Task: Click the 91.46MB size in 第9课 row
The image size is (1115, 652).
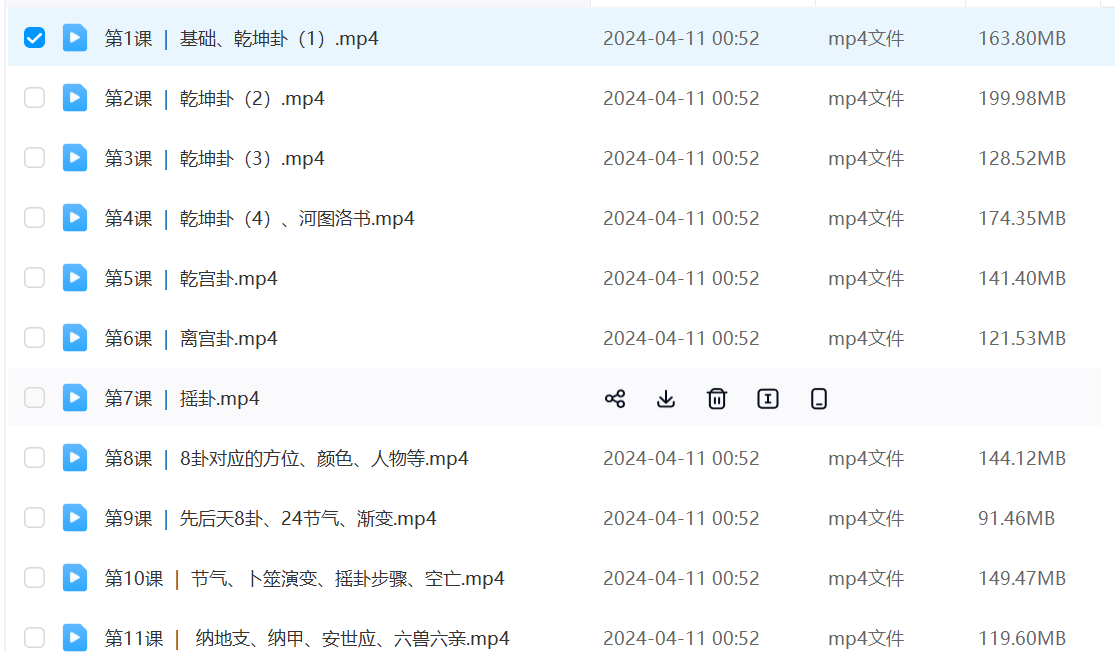Action: [1016, 518]
